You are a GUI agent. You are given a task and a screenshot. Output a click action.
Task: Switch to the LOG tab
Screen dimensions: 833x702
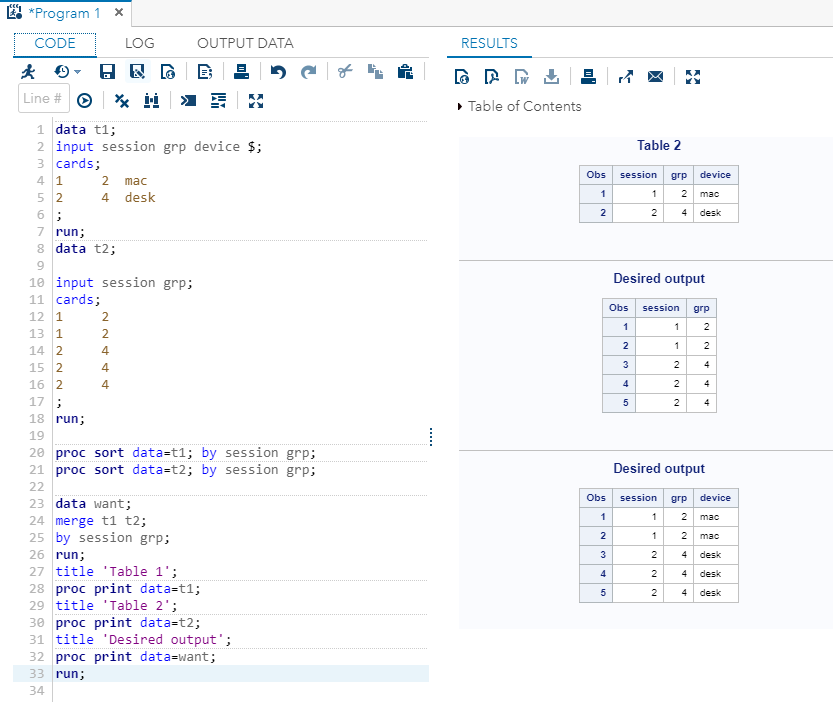tap(139, 44)
